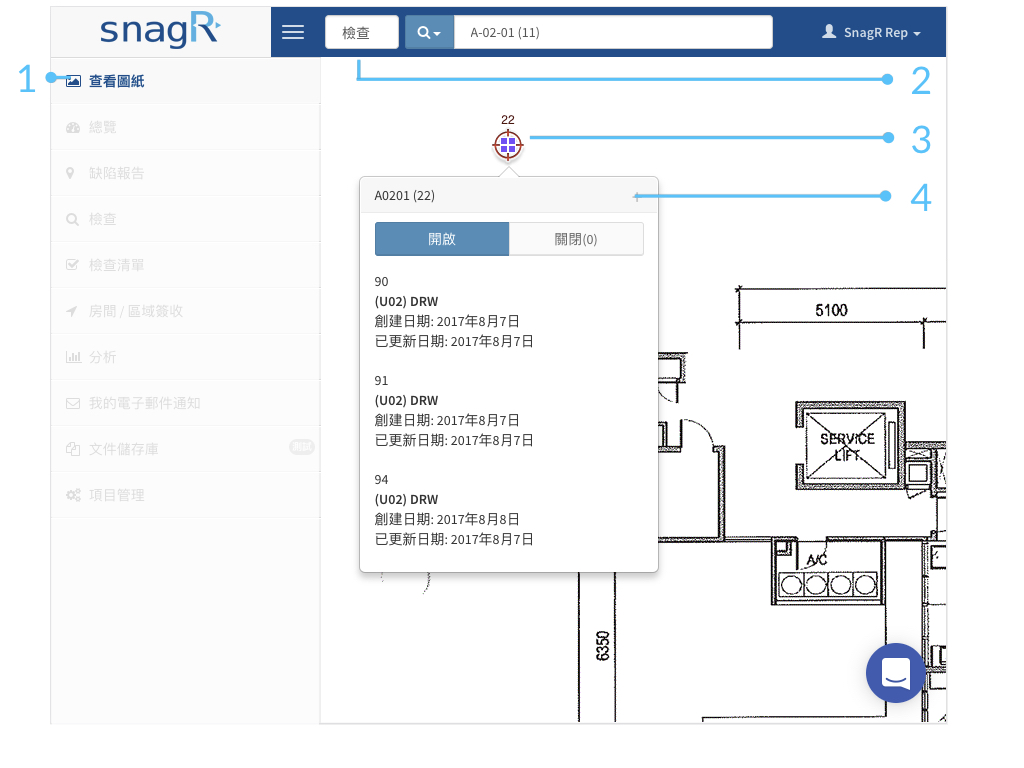This screenshot has width=1024, height=768.
Task: Click the 5100 dimension label on drawing
Action: 831,310
